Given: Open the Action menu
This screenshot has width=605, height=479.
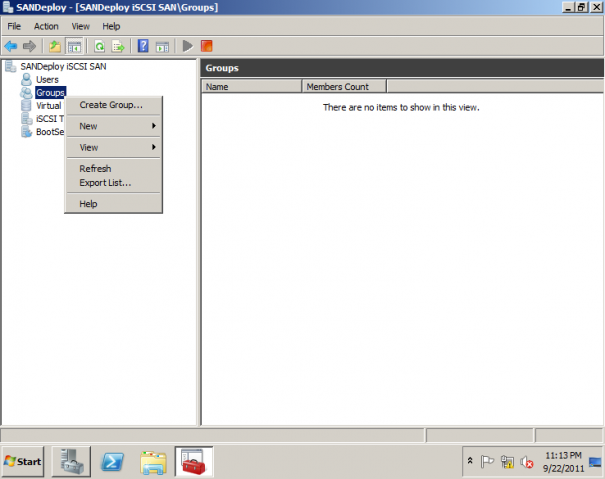Looking at the screenshot, I should coord(46,26).
